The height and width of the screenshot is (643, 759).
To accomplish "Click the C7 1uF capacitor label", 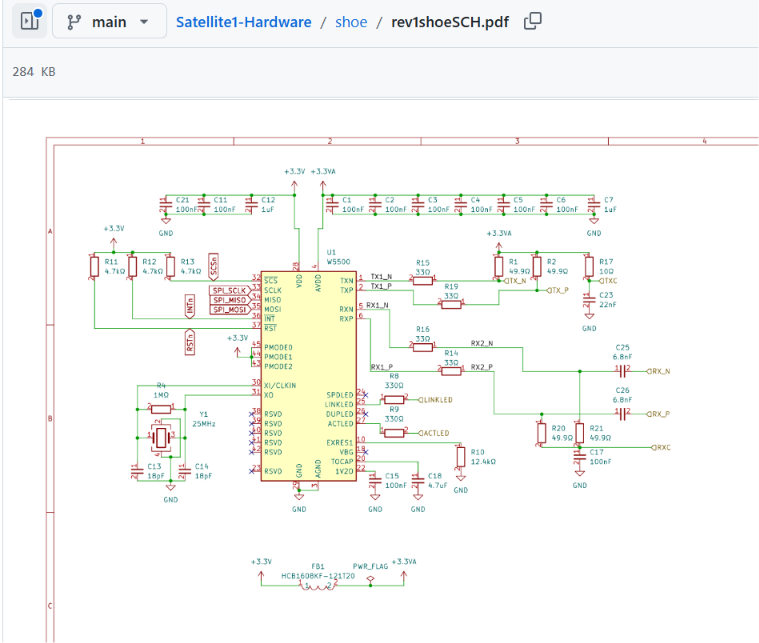I will (610, 205).
